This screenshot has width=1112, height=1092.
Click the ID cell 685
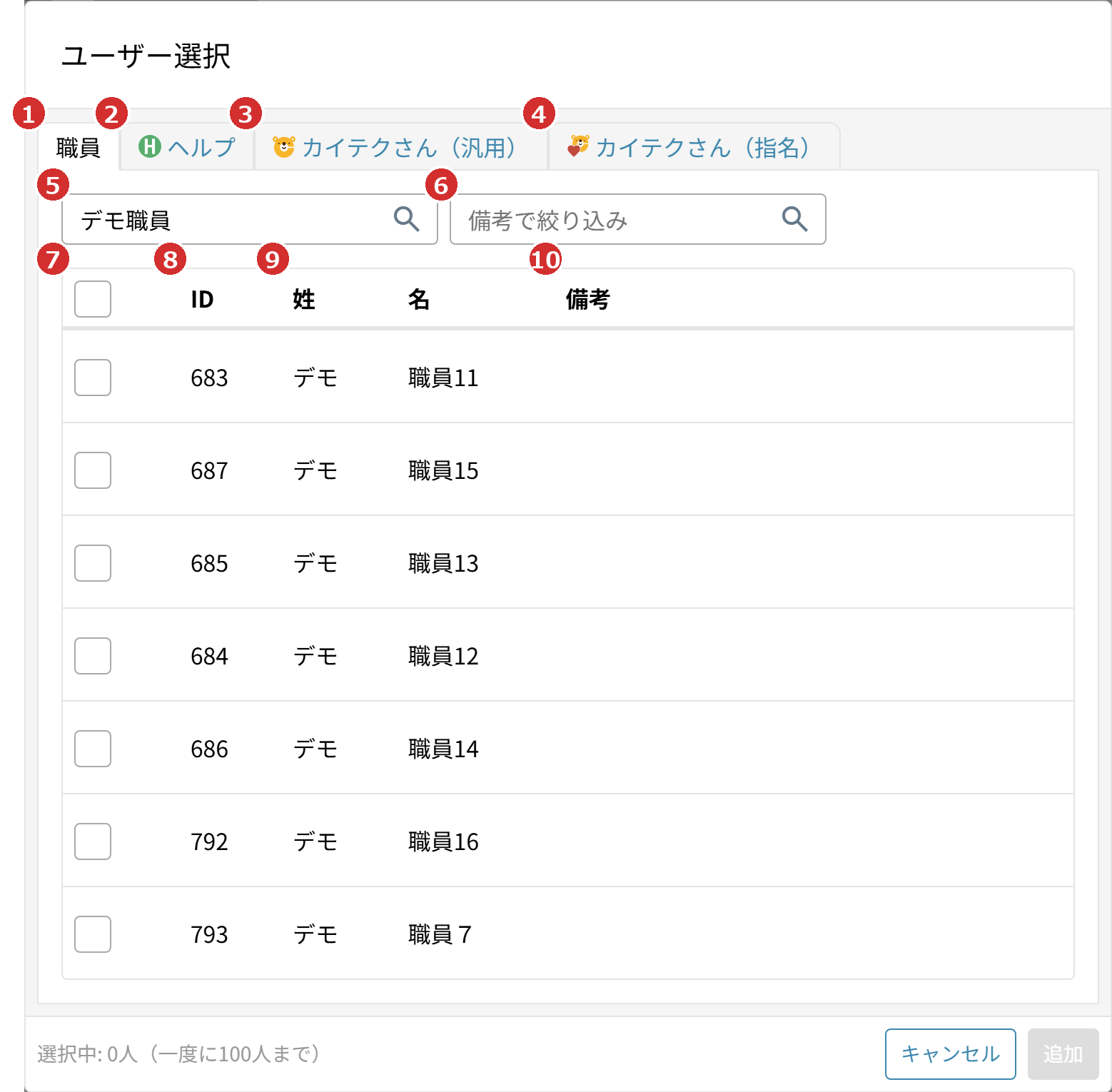click(209, 563)
